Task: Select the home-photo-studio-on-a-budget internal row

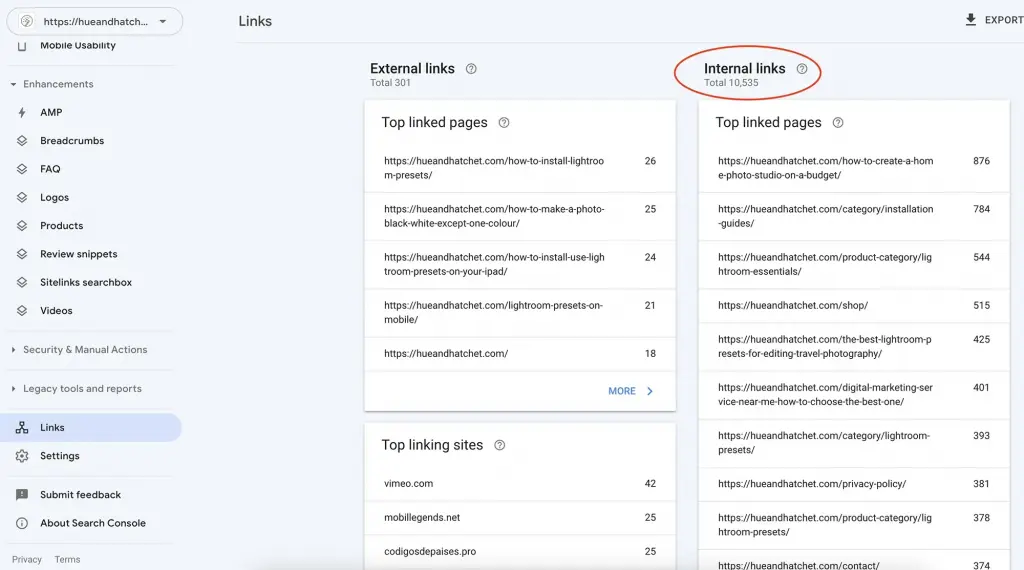Action: [x=854, y=168]
